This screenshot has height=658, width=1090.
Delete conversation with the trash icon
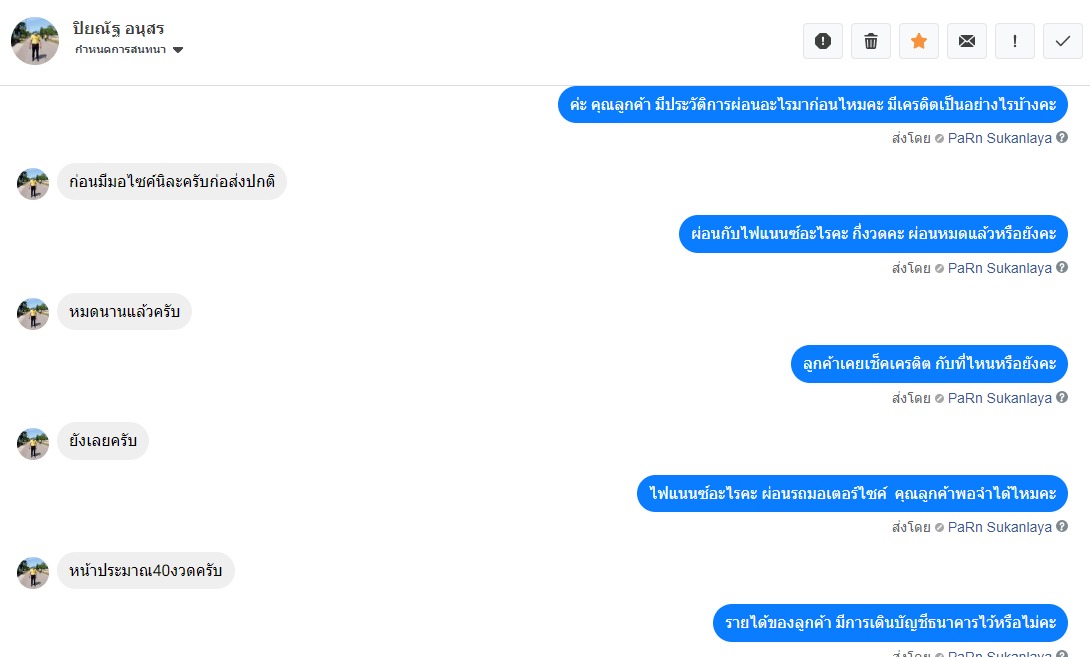click(871, 41)
